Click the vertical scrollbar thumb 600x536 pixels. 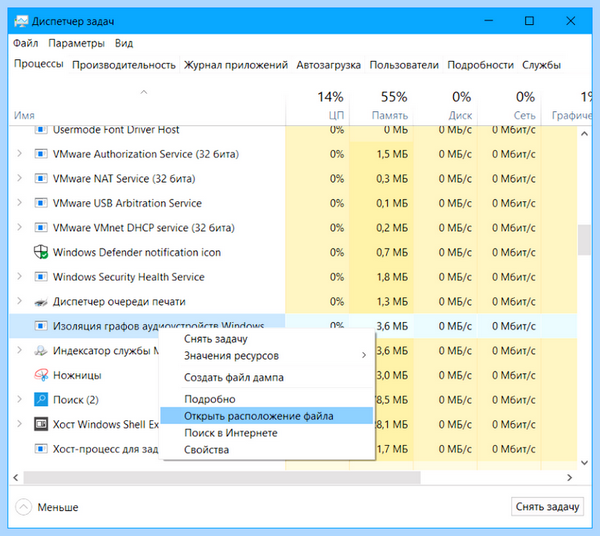[584, 240]
